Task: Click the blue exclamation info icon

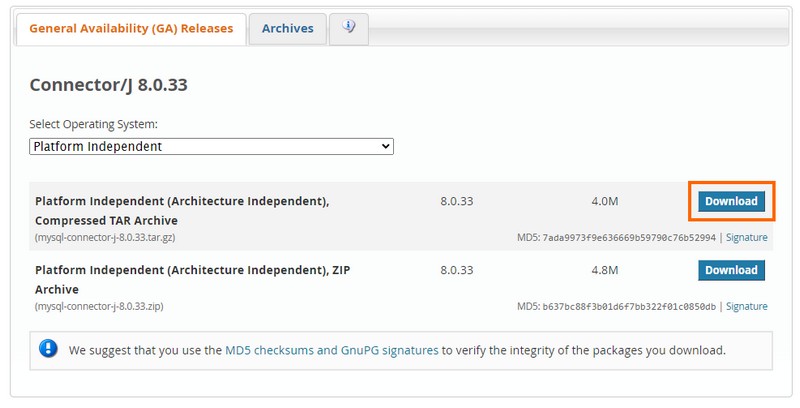Action: 48,349
